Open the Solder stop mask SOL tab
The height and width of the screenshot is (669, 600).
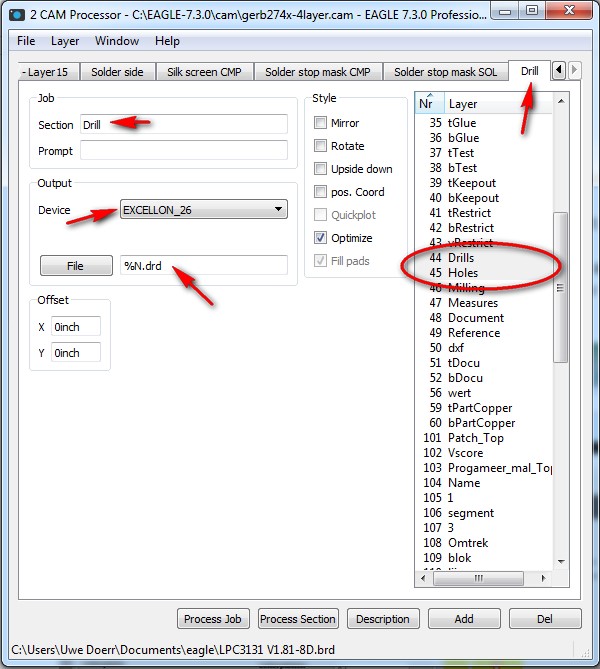pos(445,72)
